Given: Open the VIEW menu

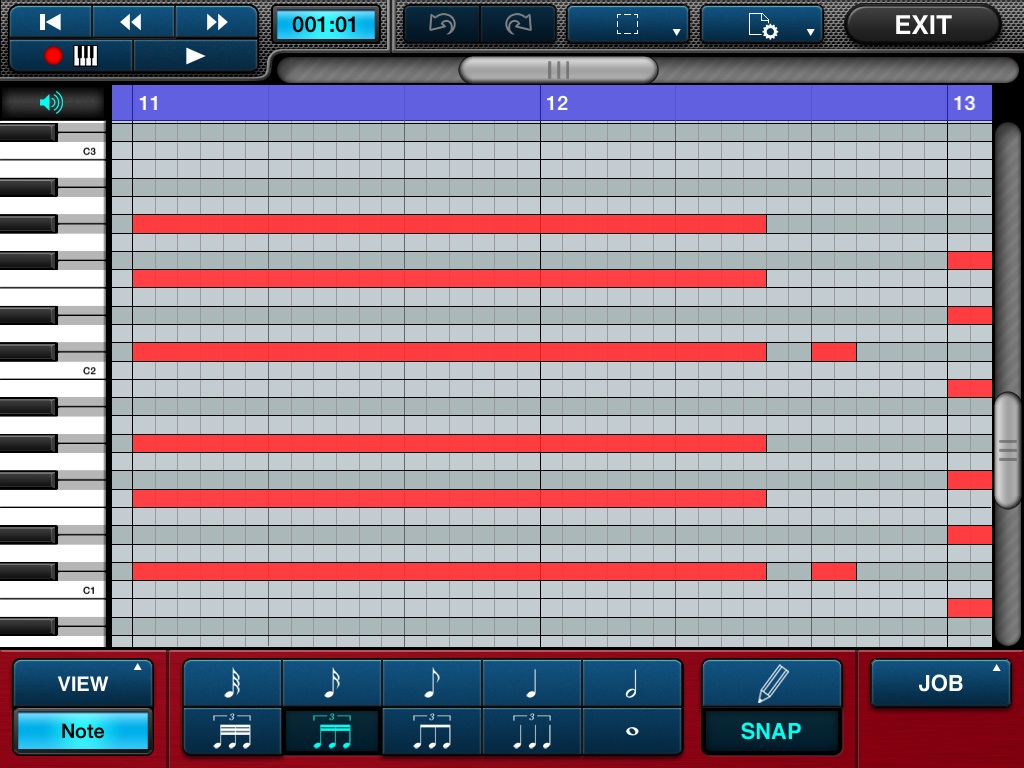Looking at the screenshot, I should 83,683.
